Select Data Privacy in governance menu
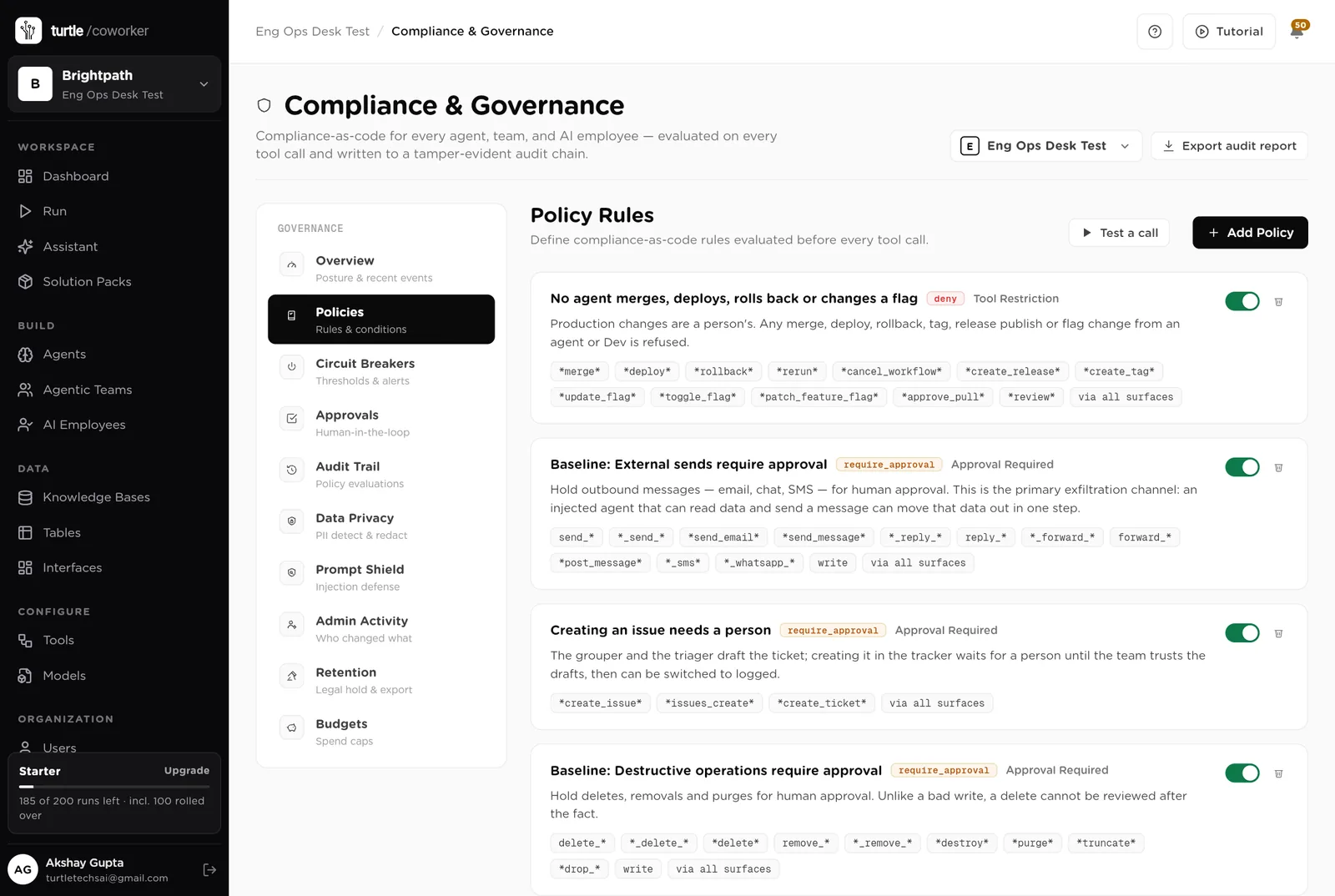The image size is (1335, 896). pos(381,526)
